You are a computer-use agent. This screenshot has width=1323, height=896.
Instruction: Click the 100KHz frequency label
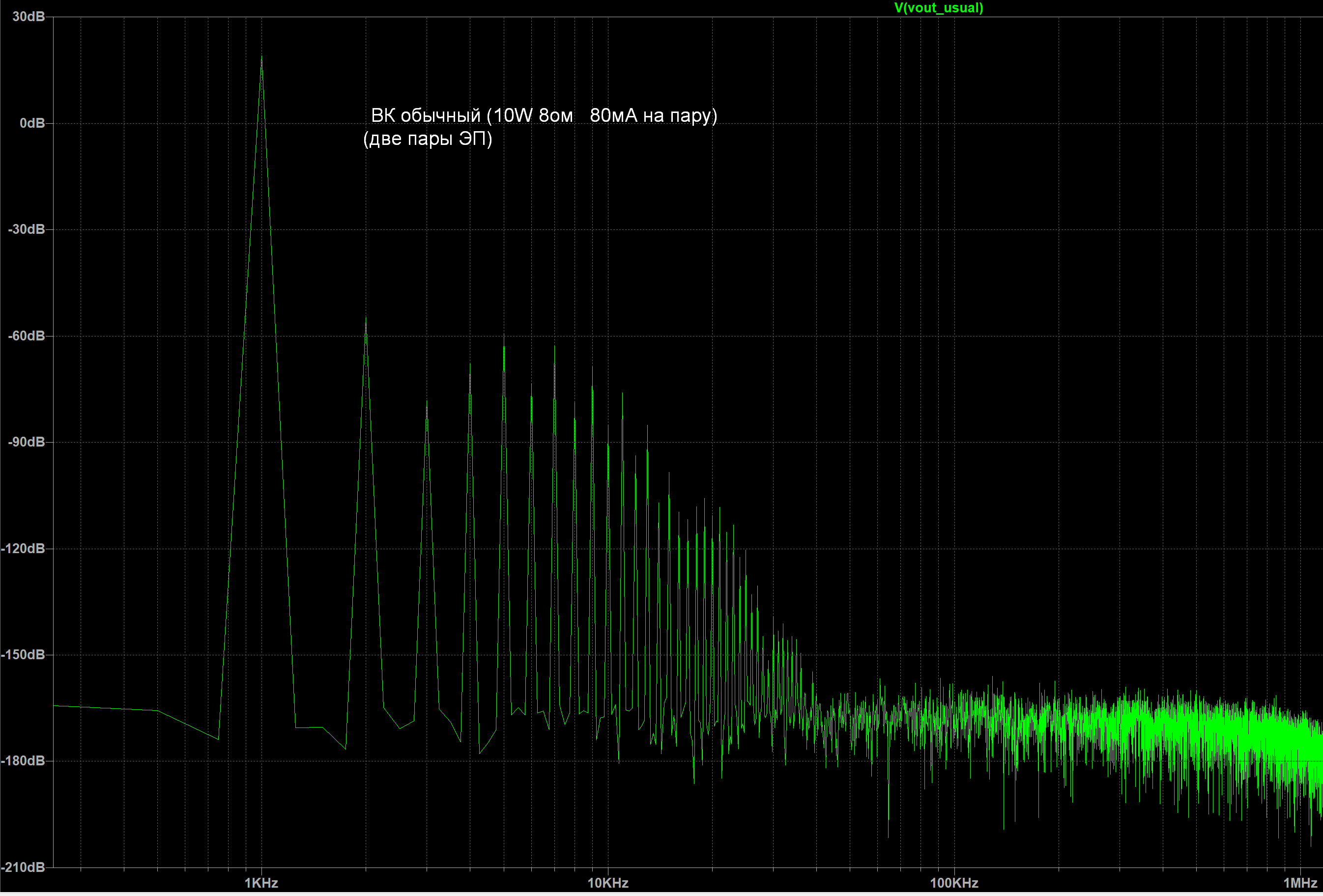pos(954,883)
